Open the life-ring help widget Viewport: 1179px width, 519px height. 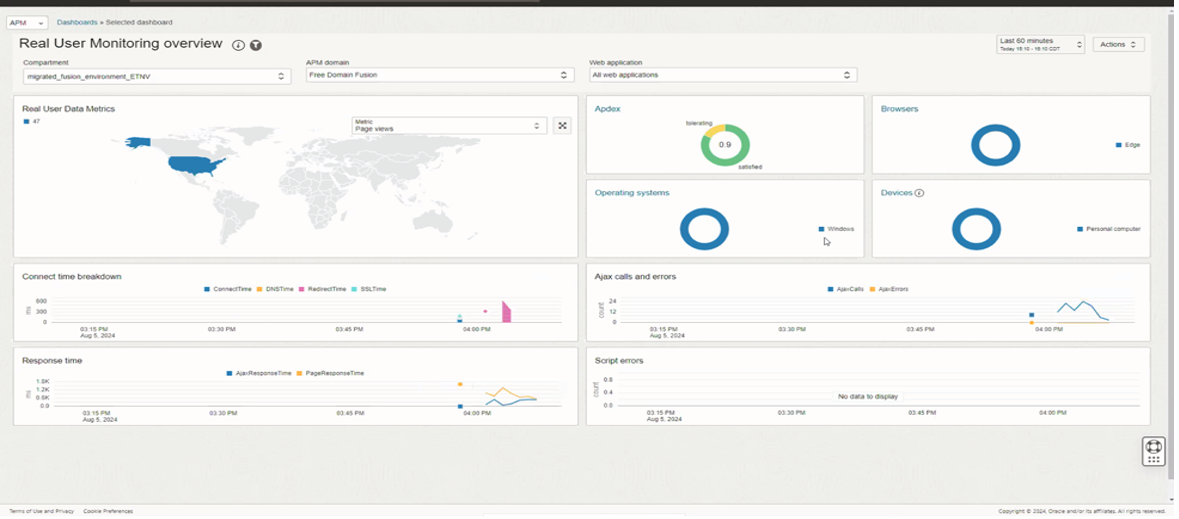(x=1153, y=447)
